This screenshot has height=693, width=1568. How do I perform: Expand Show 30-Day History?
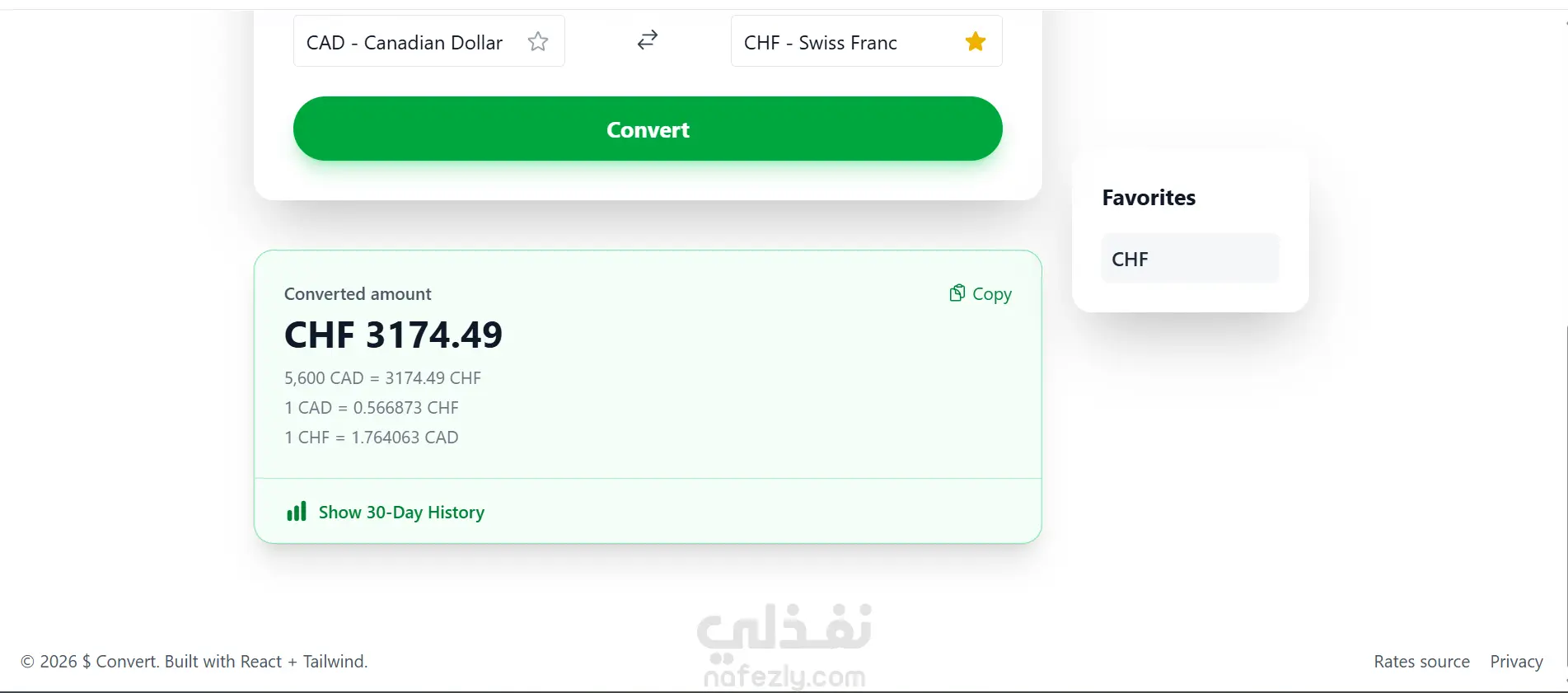click(401, 513)
